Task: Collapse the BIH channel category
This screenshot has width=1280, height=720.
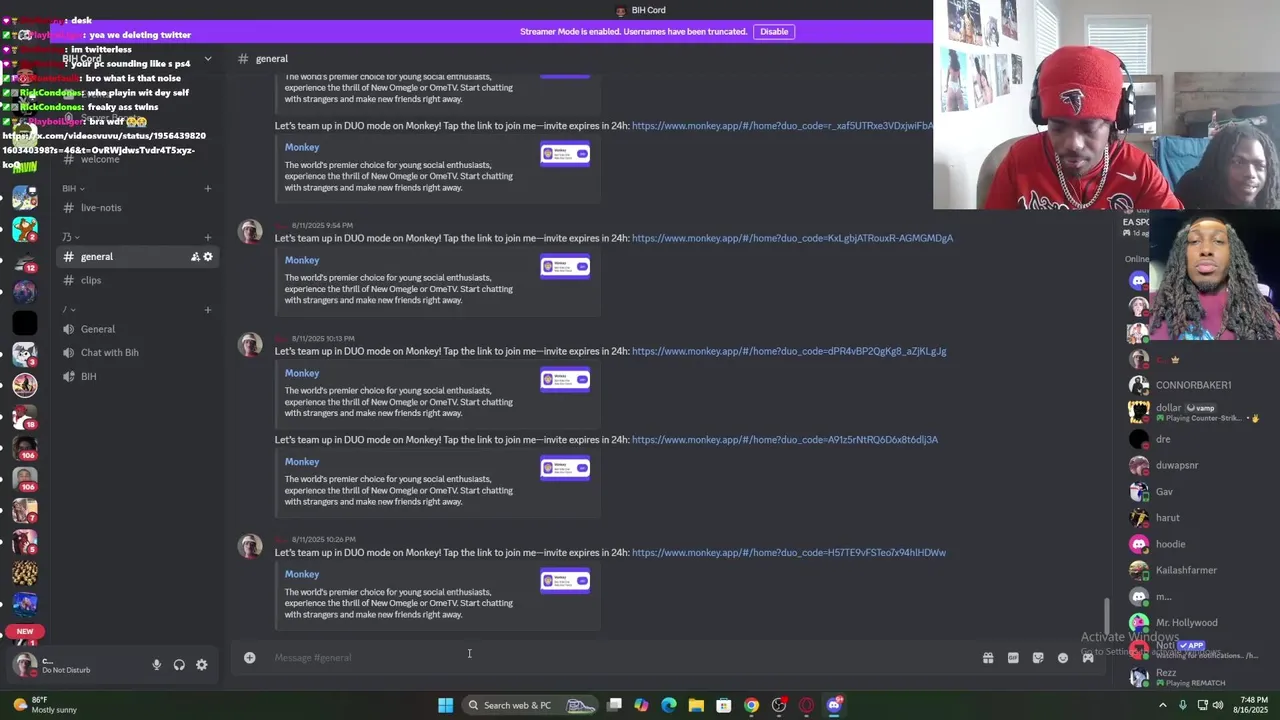Action: coord(73,189)
